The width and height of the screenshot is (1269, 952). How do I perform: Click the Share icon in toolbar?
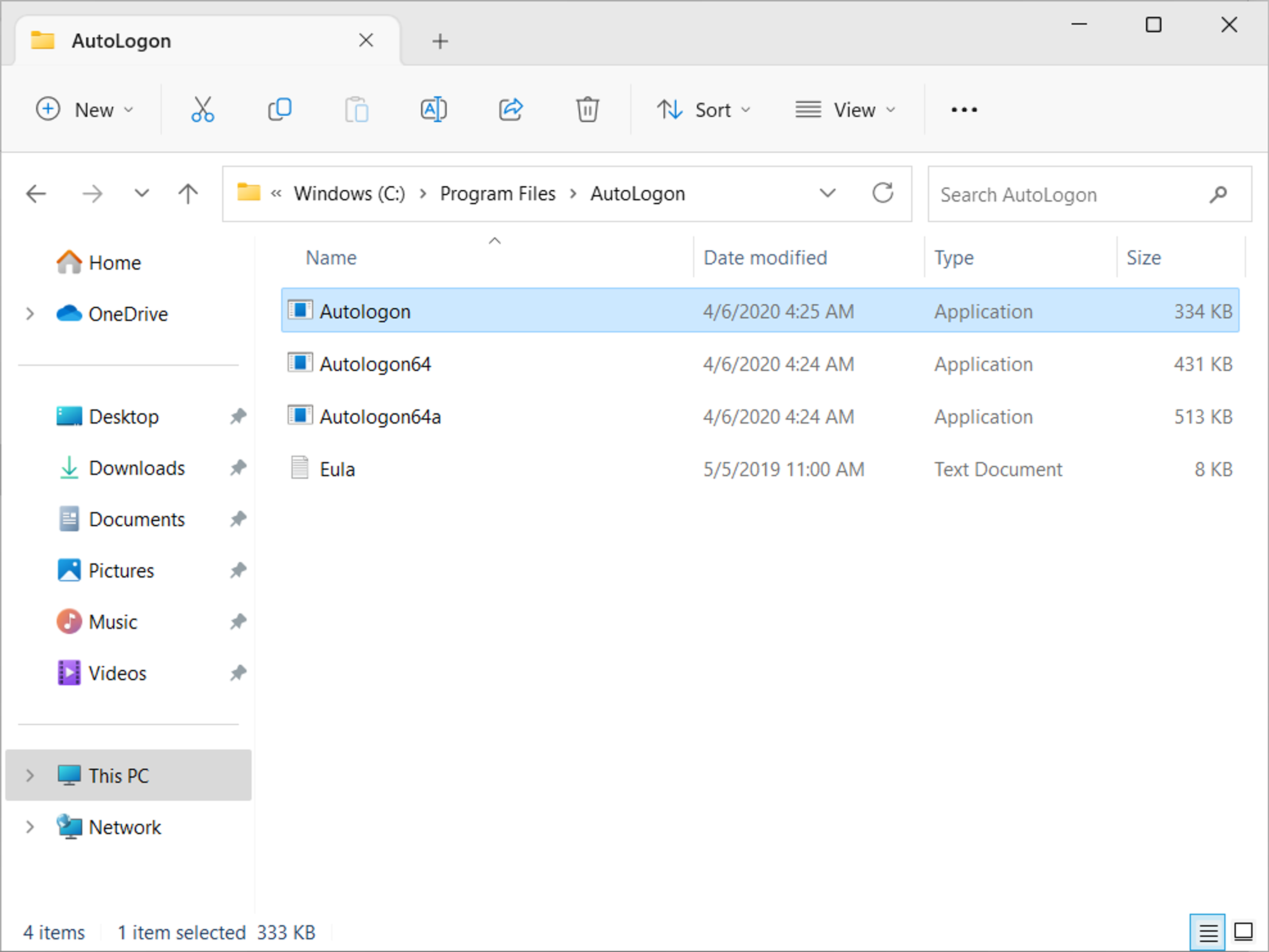click(x=511, y=109)
